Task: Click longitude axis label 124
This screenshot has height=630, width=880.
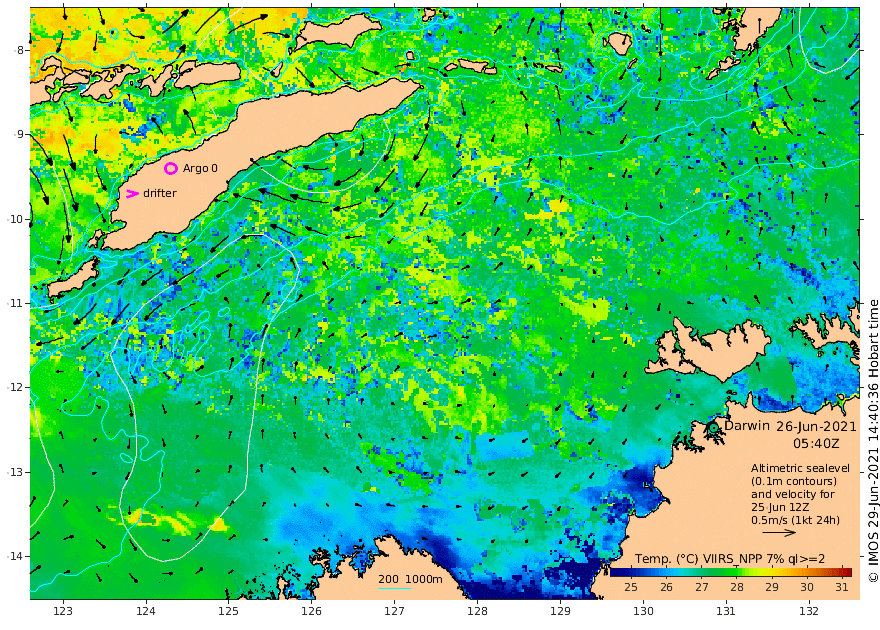Action: (146, 611)
